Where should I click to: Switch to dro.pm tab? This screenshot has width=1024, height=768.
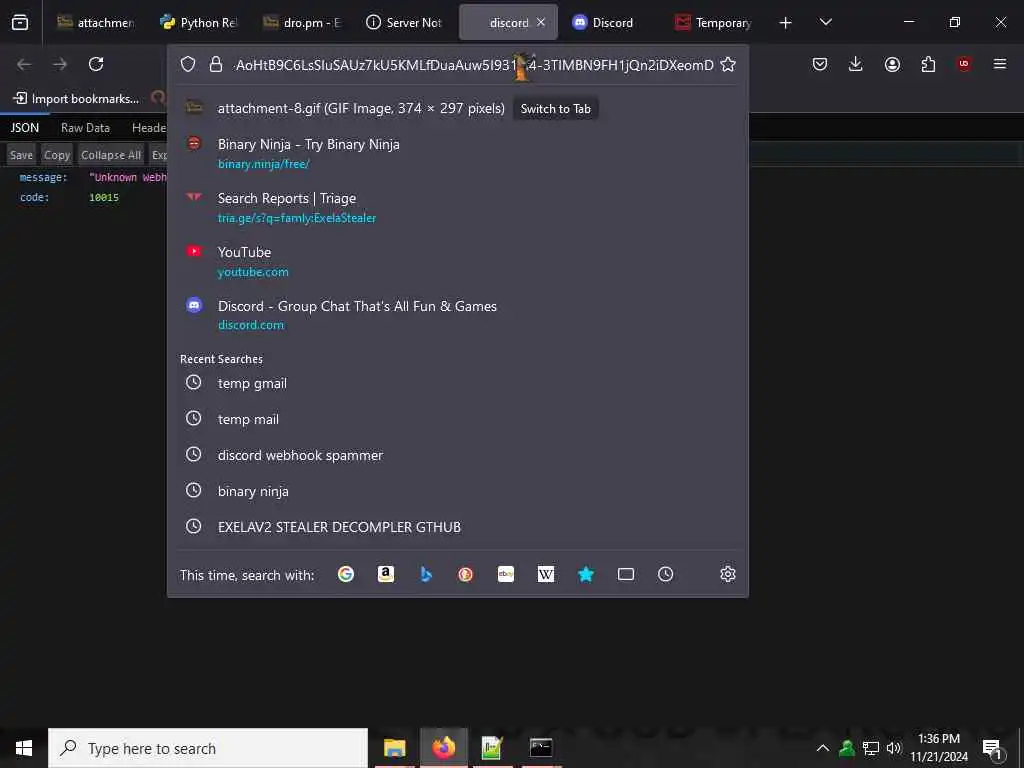[302, 23]
